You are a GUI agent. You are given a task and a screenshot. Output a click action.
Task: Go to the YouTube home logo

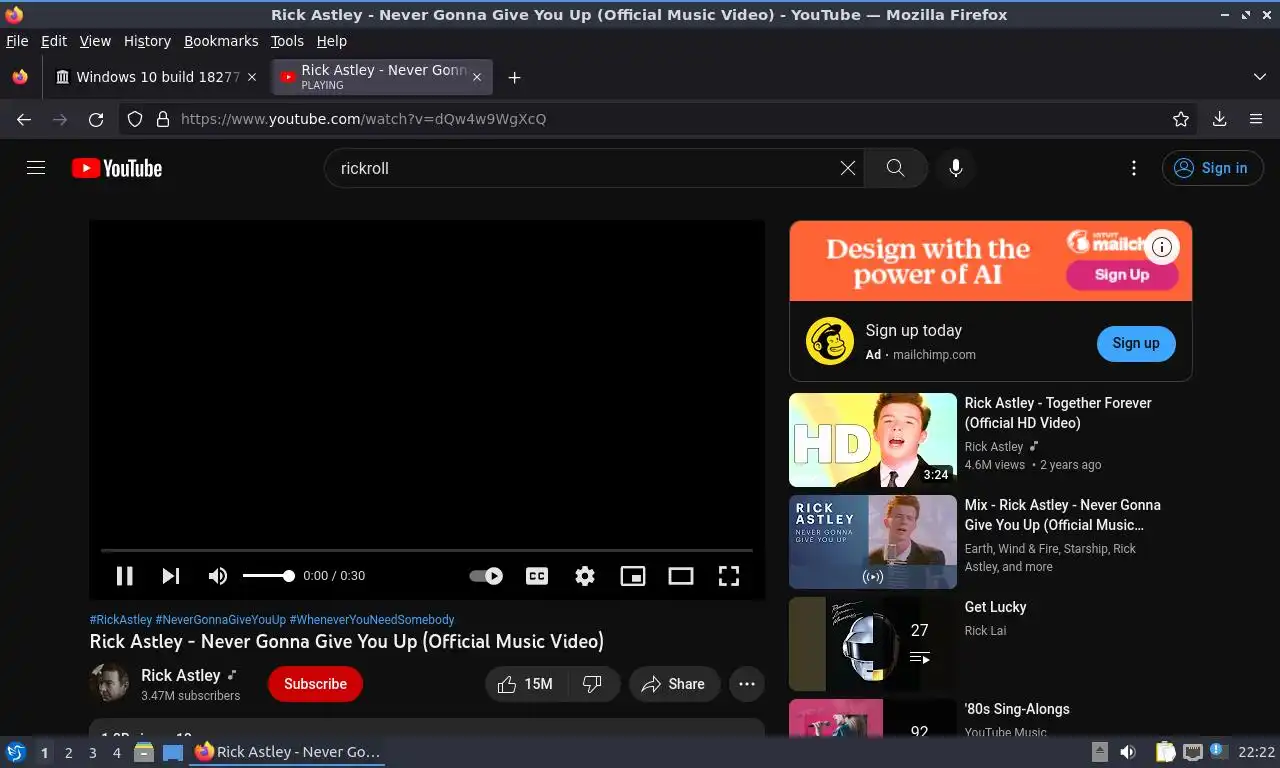pos(117,168)
